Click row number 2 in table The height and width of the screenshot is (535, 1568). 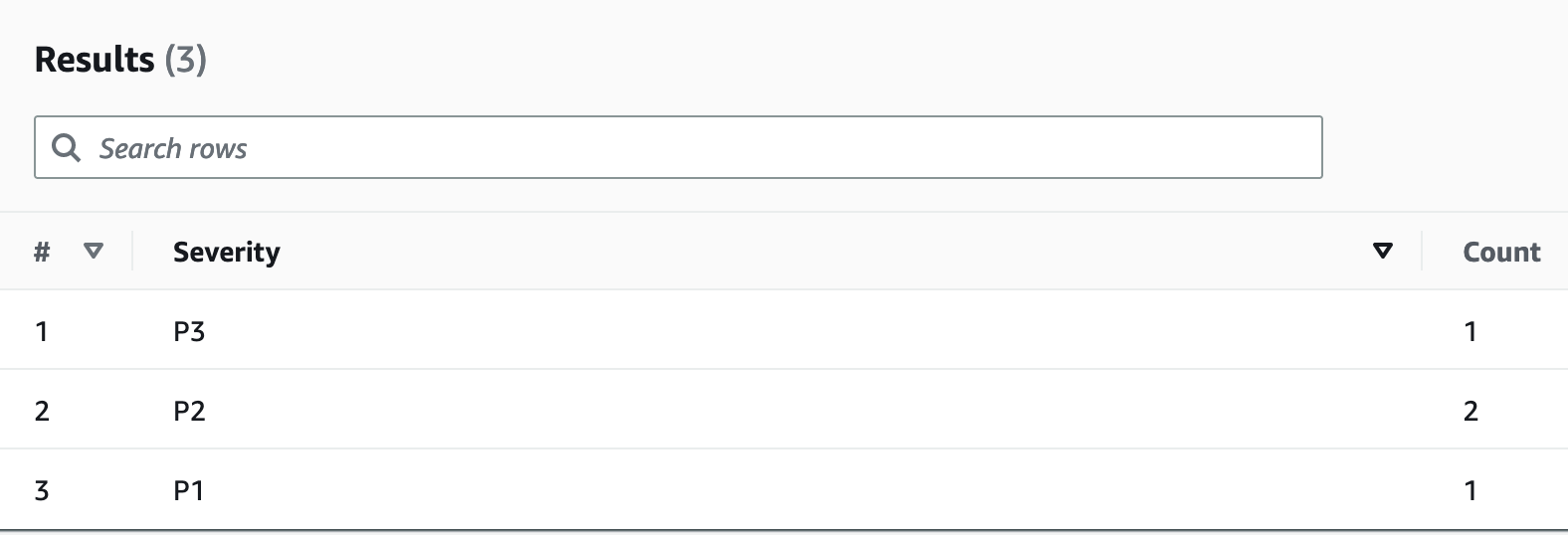[42, 411]
